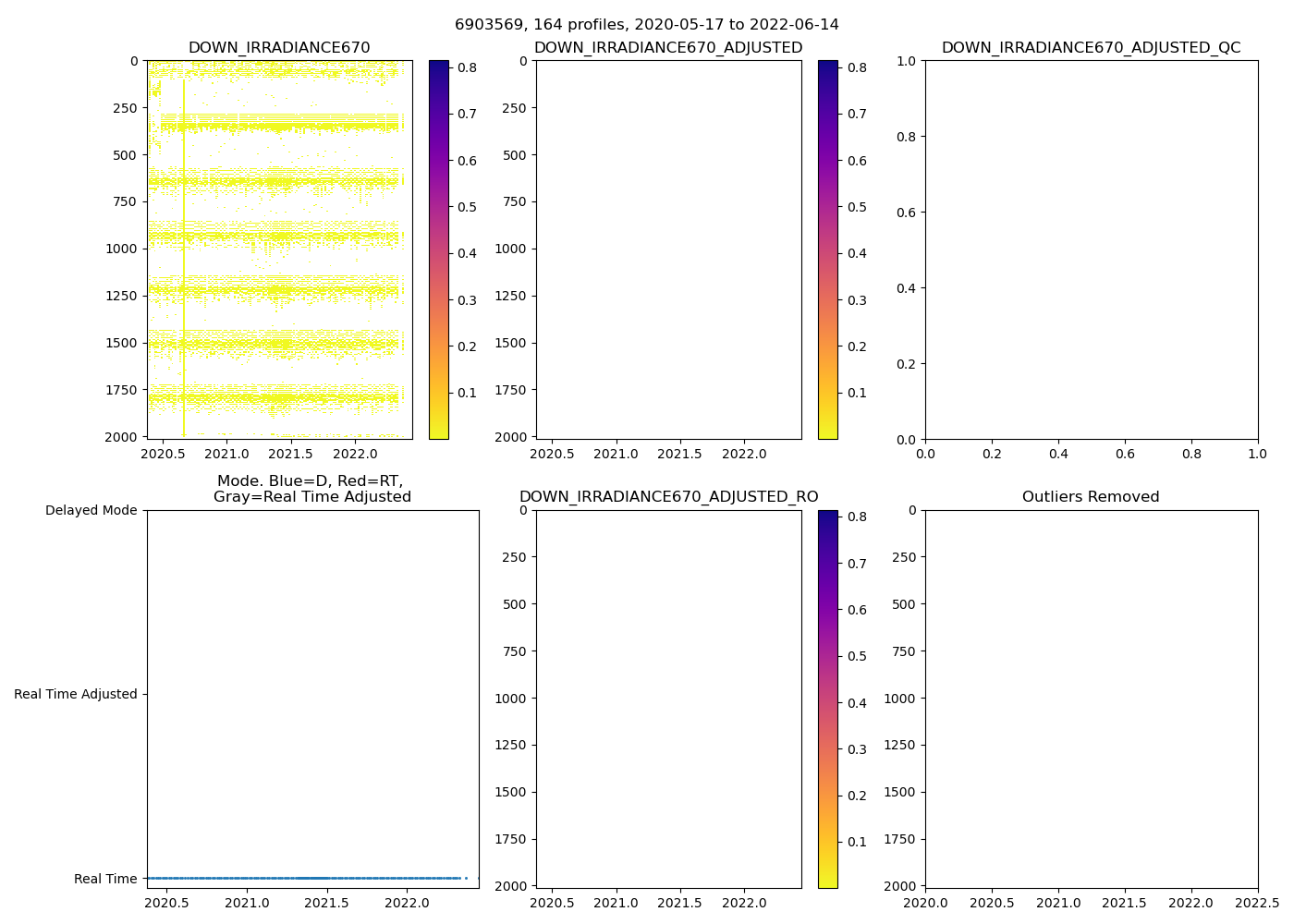Click inside the empty Outliers Removed axes

(1091, 699)
